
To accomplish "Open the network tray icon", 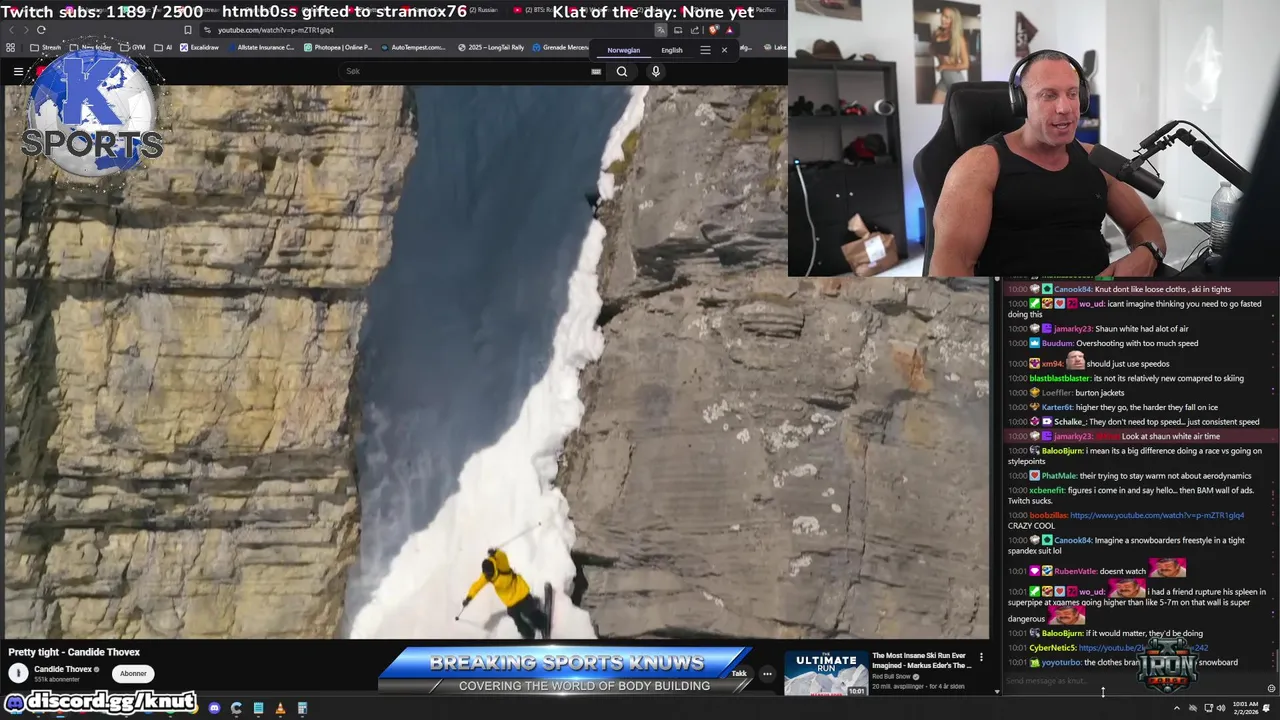I will [1207, 708].
